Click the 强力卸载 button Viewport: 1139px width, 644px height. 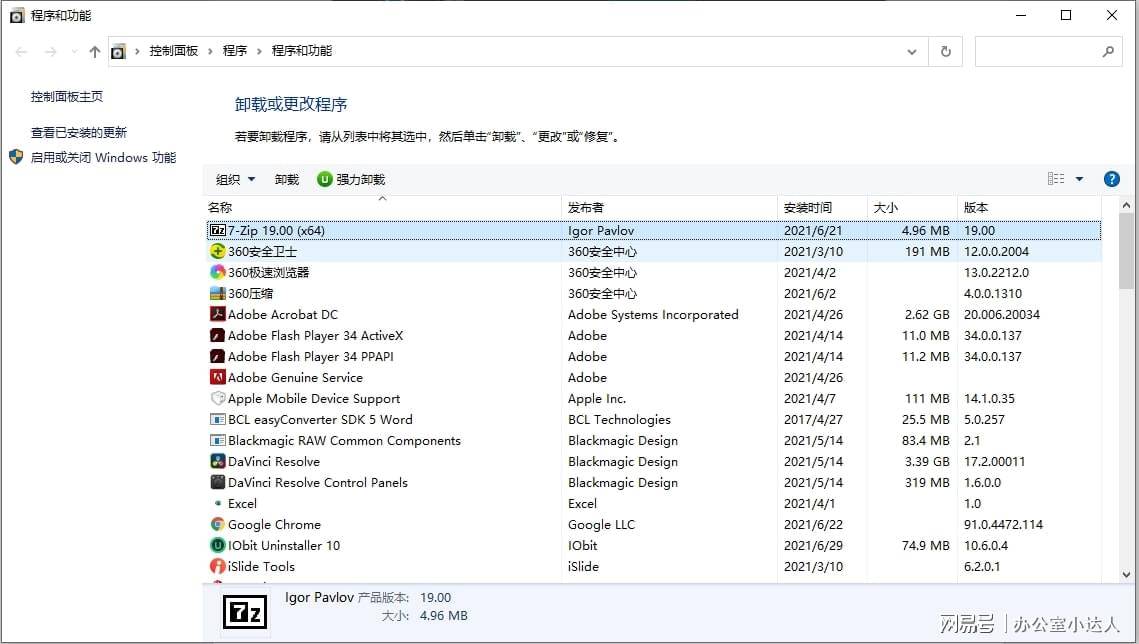point(352,179)
